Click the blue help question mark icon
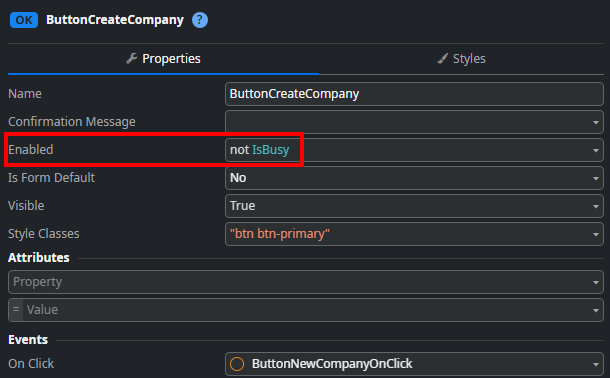Screen dimensions: 610x378 pyautogui.click(x=200, y=20)
